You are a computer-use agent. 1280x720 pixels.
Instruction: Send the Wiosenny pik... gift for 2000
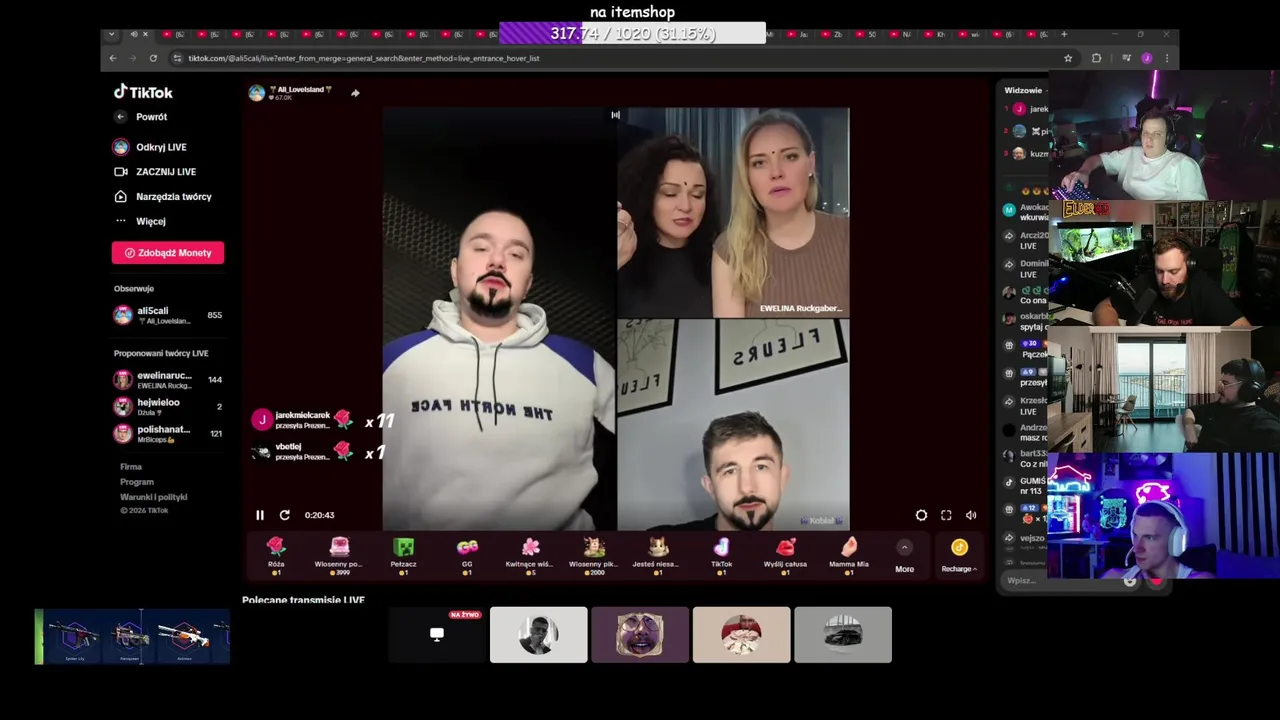(594, 555)
